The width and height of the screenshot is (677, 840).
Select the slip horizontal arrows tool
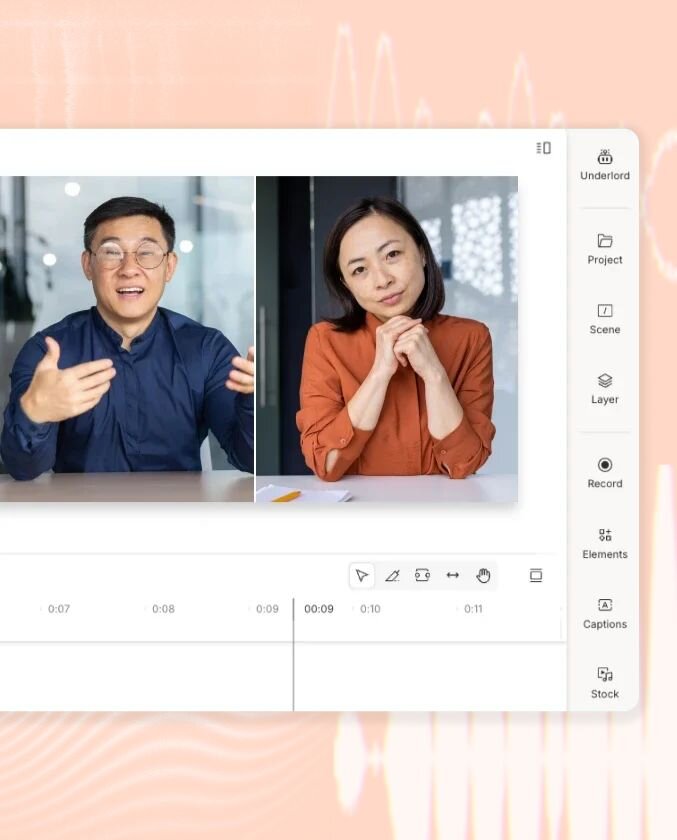point(452,575)
